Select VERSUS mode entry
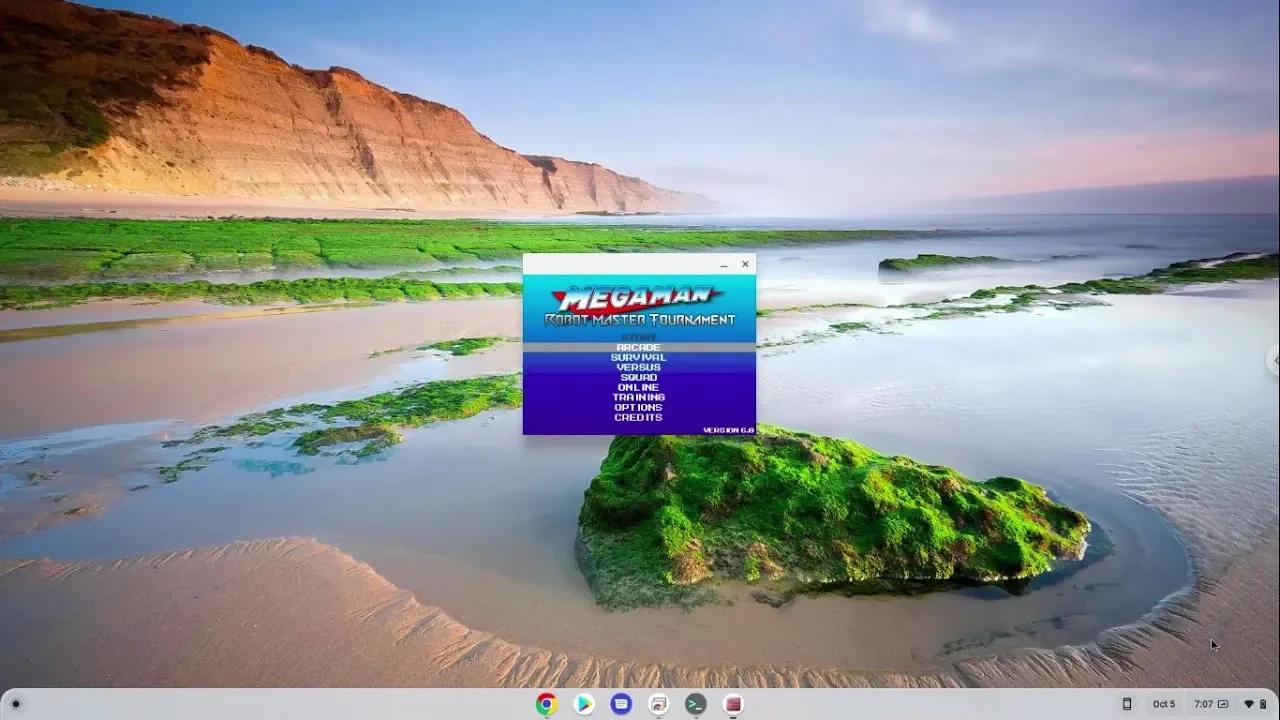Image resolution: width=1280 pixels, height=720 pixels. pyautogui.click(x=638, y=367)
